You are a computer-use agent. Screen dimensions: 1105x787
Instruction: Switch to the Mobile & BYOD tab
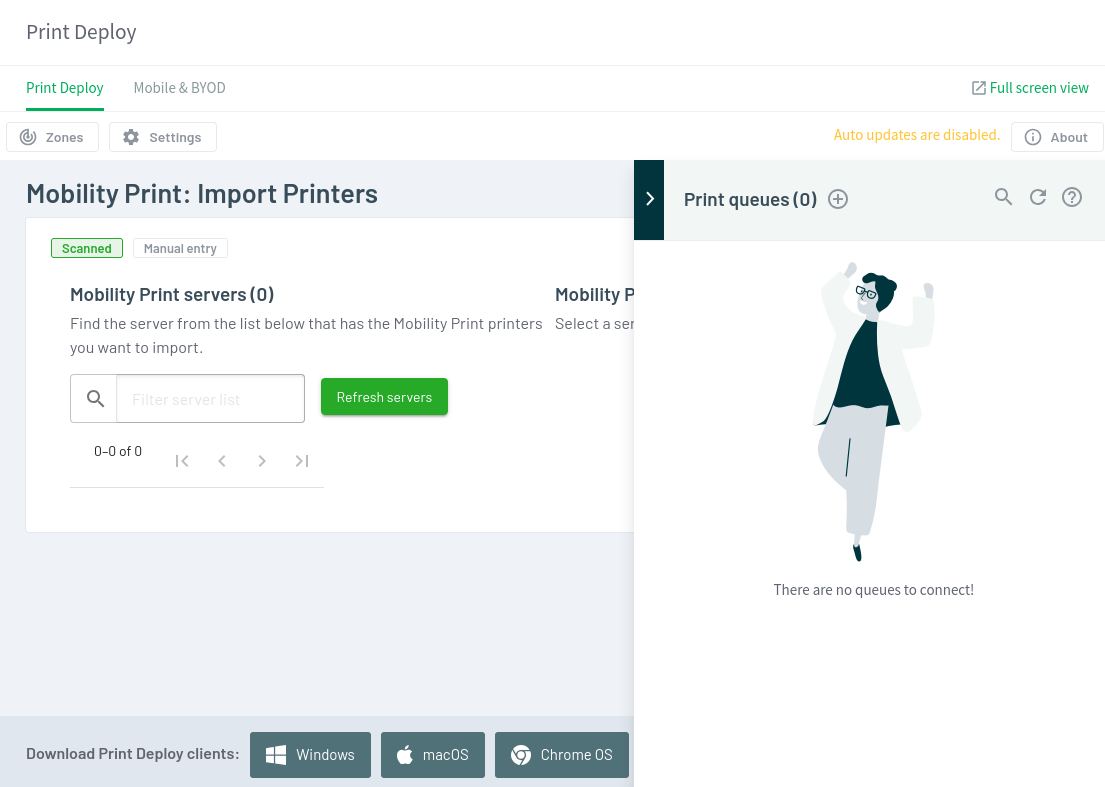(x=180, y=88)
